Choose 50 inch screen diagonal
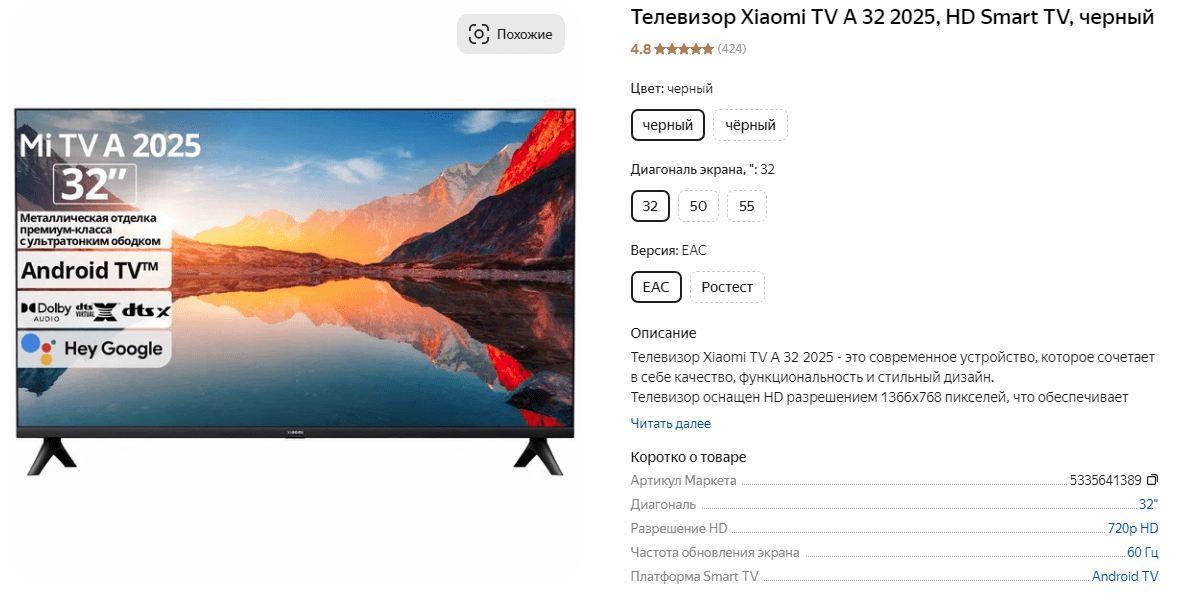 (x=698, y=206)
